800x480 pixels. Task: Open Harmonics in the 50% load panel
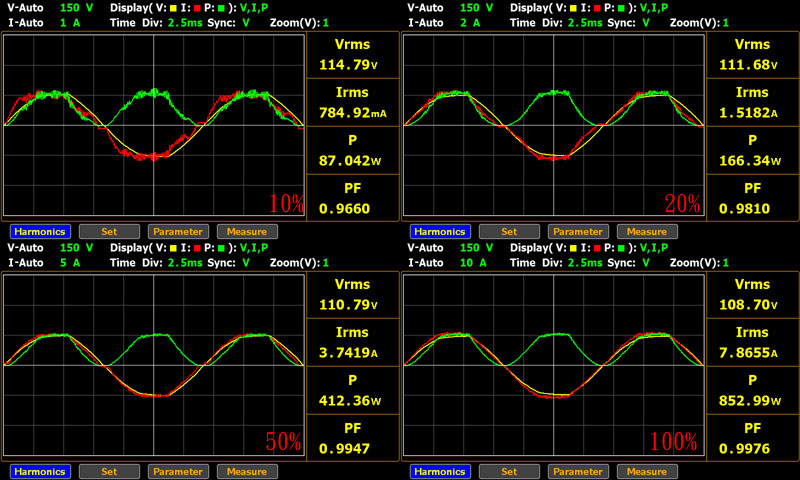(40, 471)
